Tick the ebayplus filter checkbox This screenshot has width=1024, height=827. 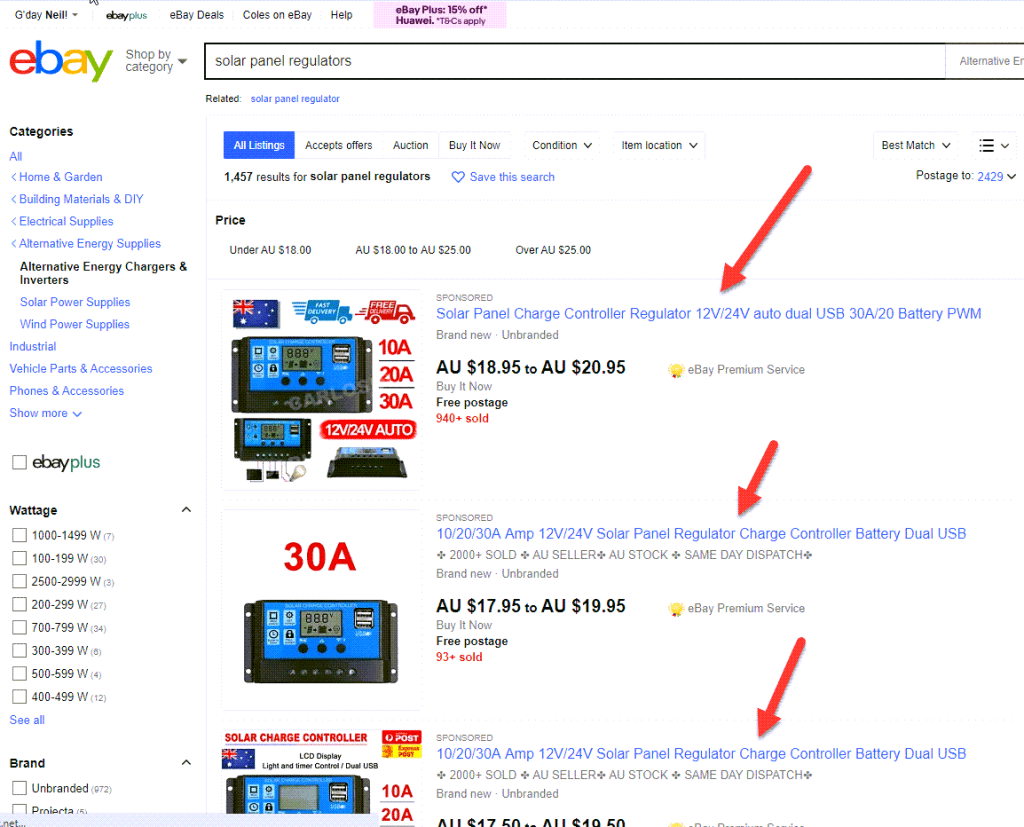coord(20,462)
